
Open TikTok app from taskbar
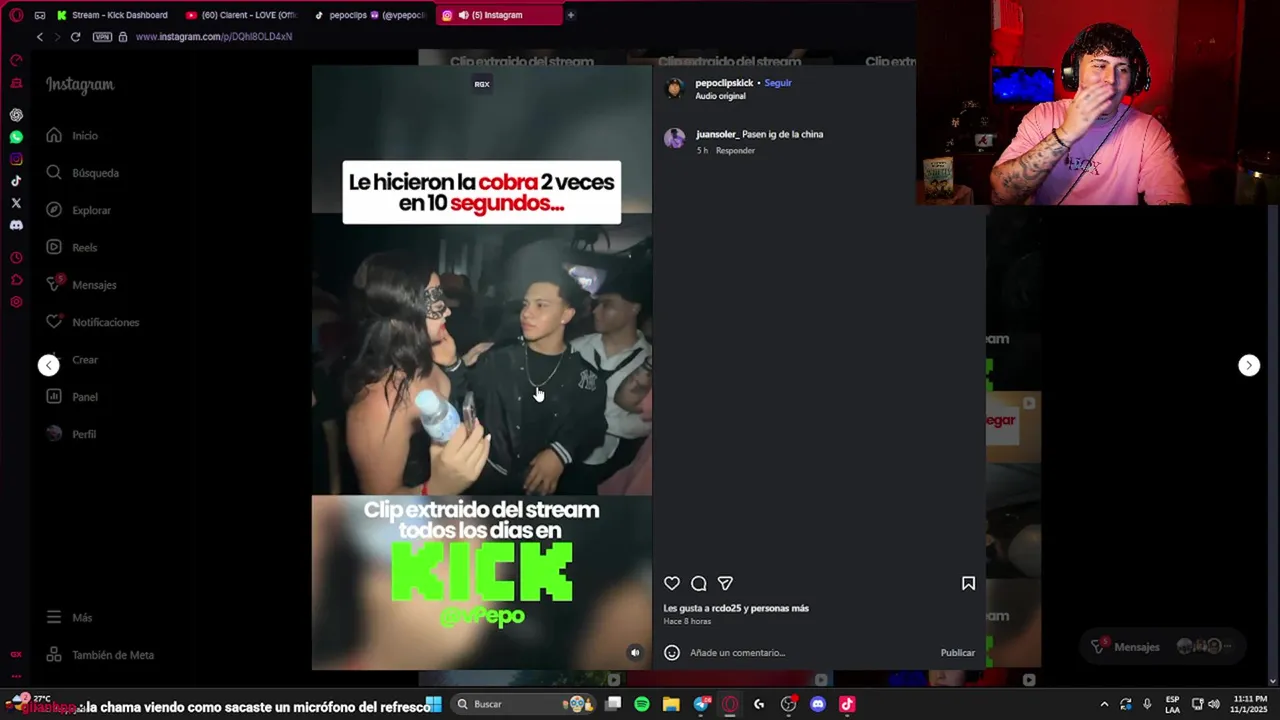pyautogui.click(x=847, y=704)
